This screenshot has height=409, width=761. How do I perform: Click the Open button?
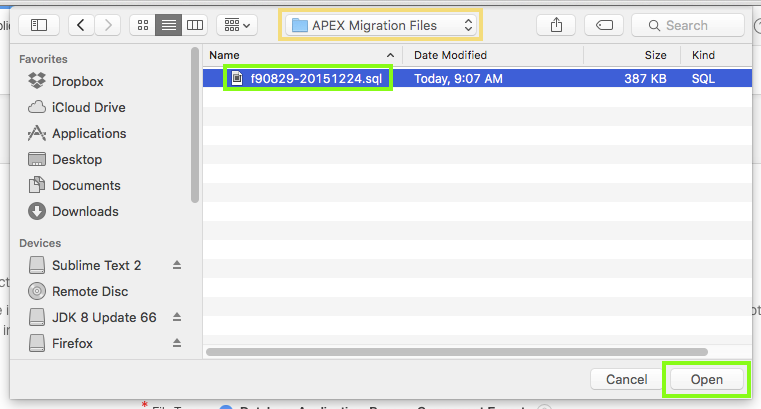point(706,380)
